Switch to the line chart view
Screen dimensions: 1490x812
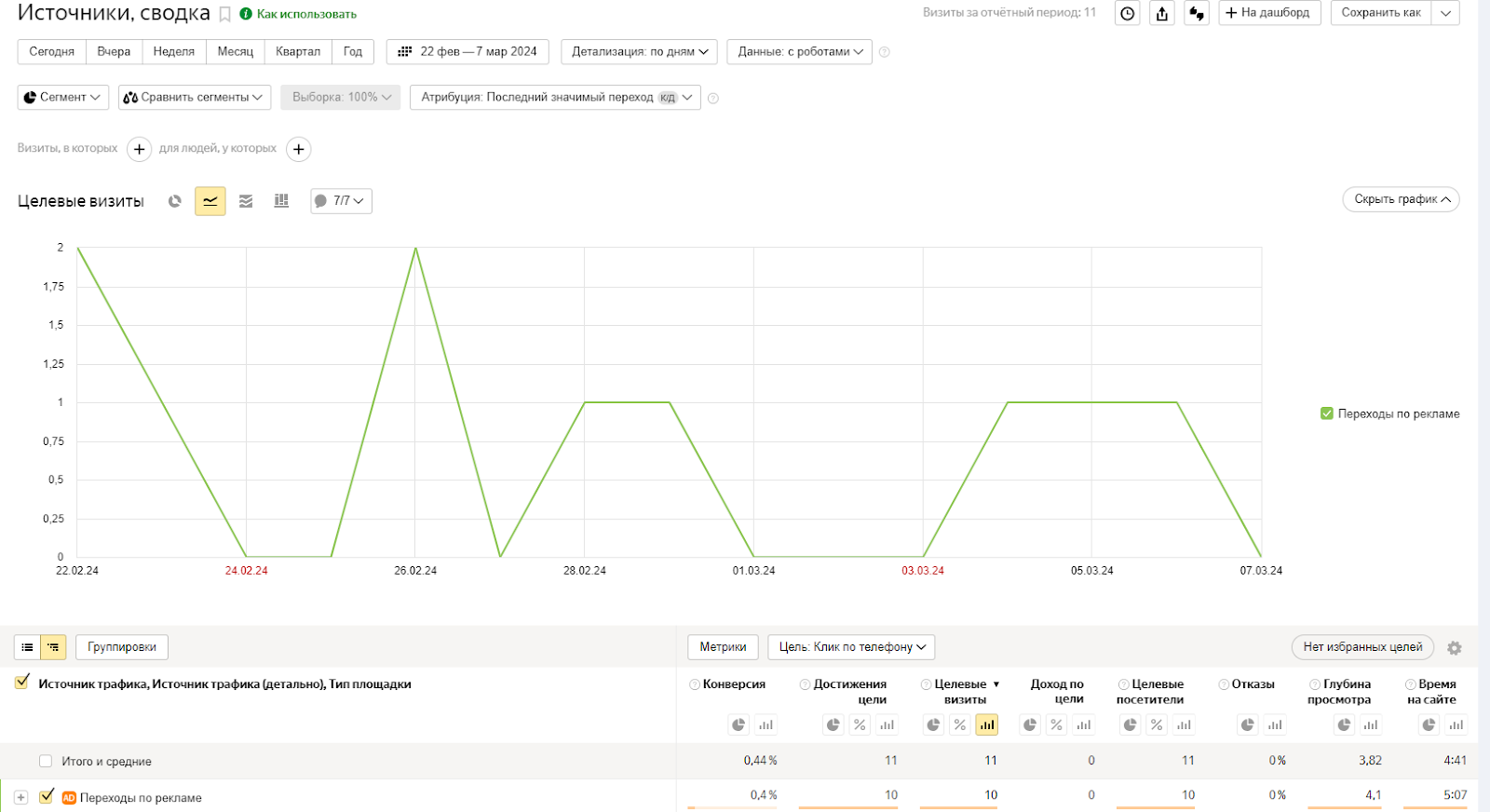(x=210, y=201)
